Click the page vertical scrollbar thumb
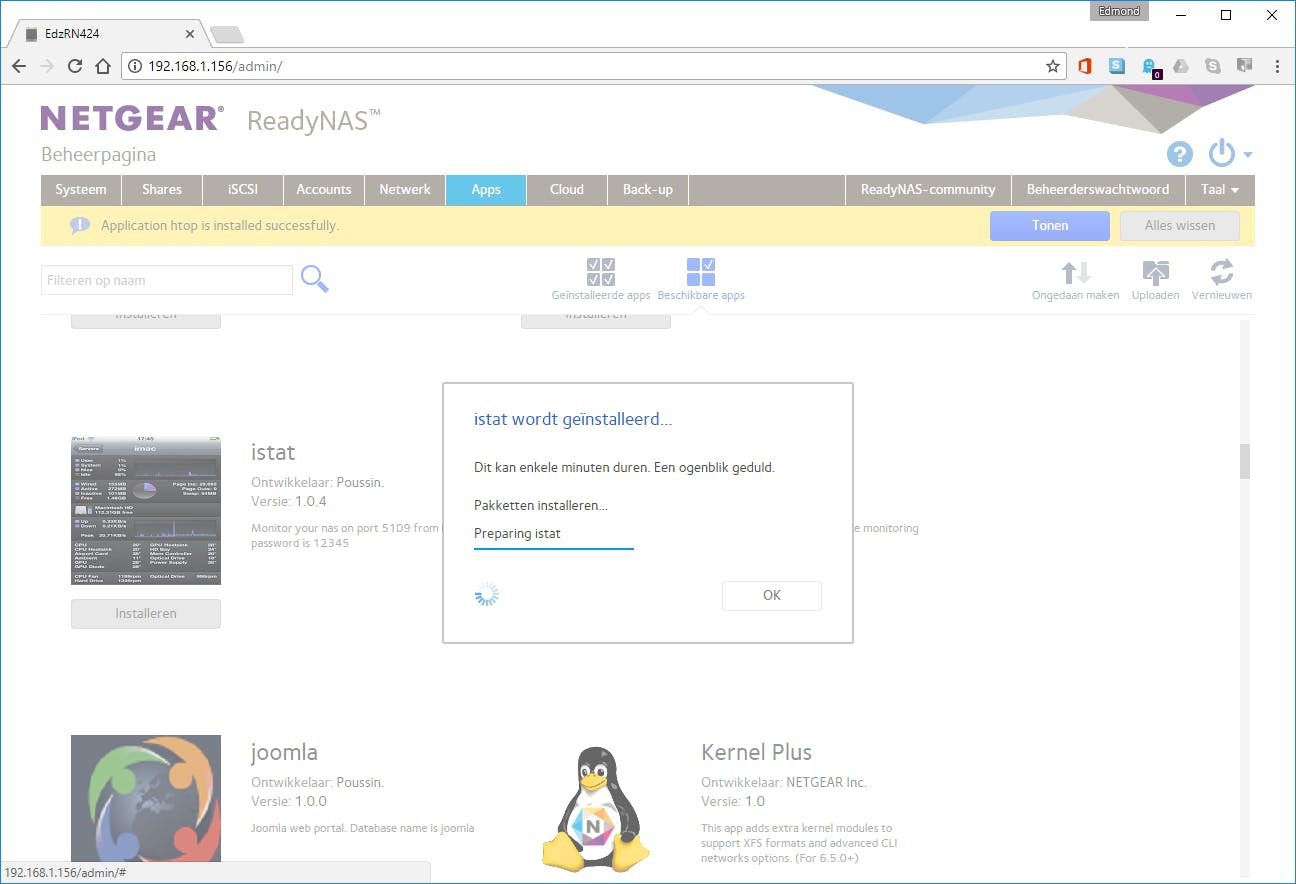The height and width of the screenshot is (884, 1296). point(1245,461)
